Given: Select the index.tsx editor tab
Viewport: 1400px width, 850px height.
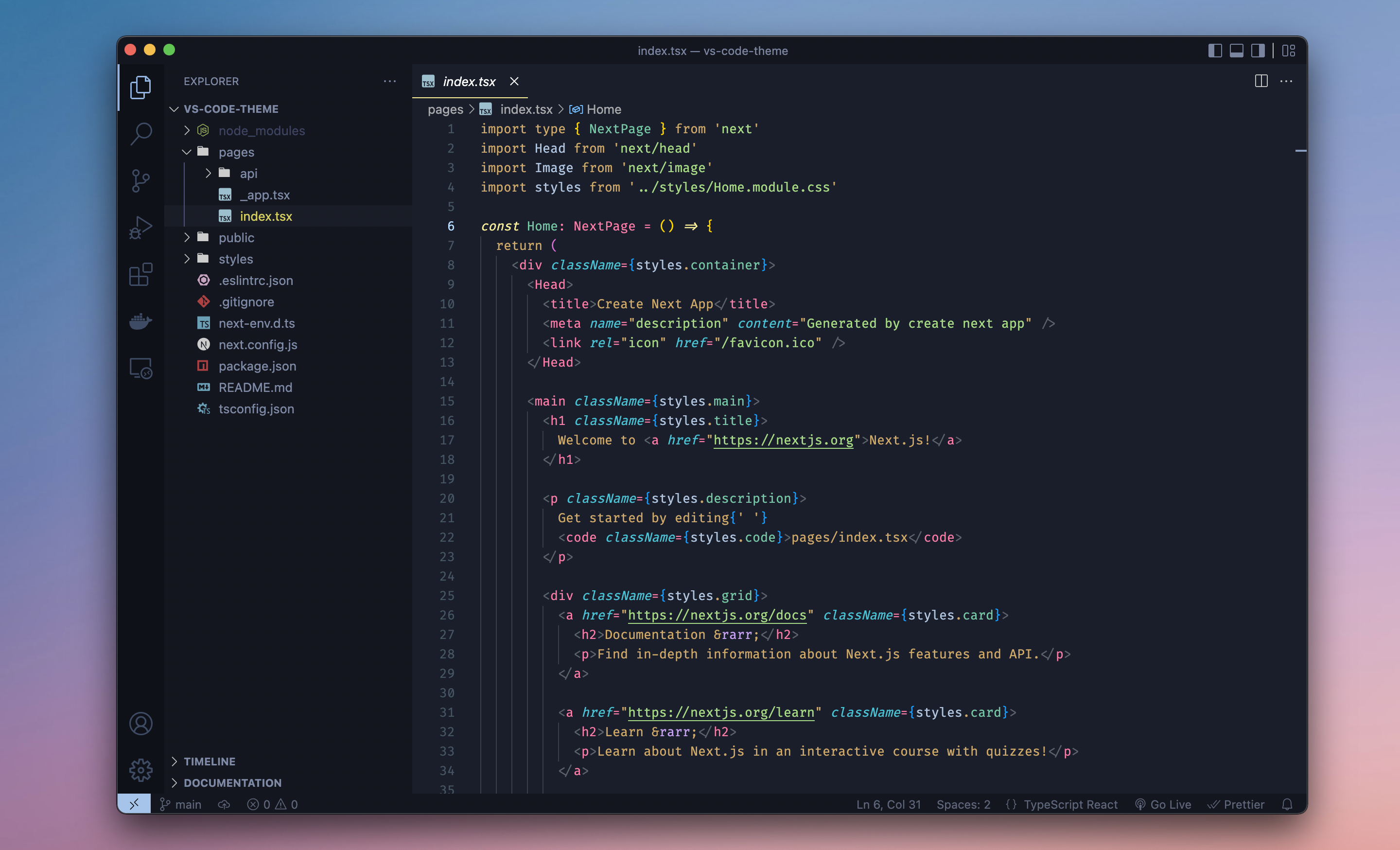Looking at the screenshot, I should click(470, 81).
